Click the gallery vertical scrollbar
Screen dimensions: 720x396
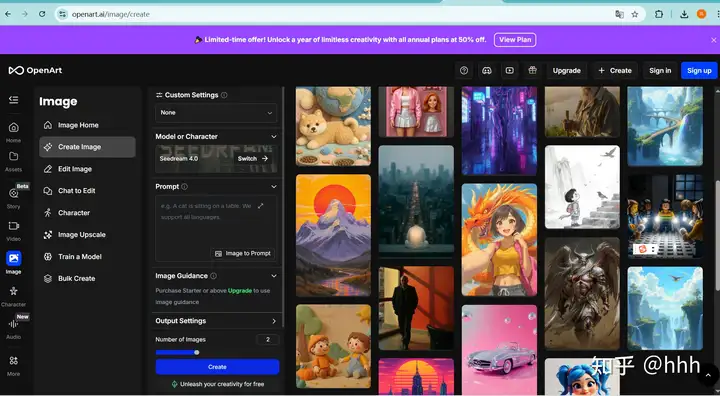(x=717, y=235)
